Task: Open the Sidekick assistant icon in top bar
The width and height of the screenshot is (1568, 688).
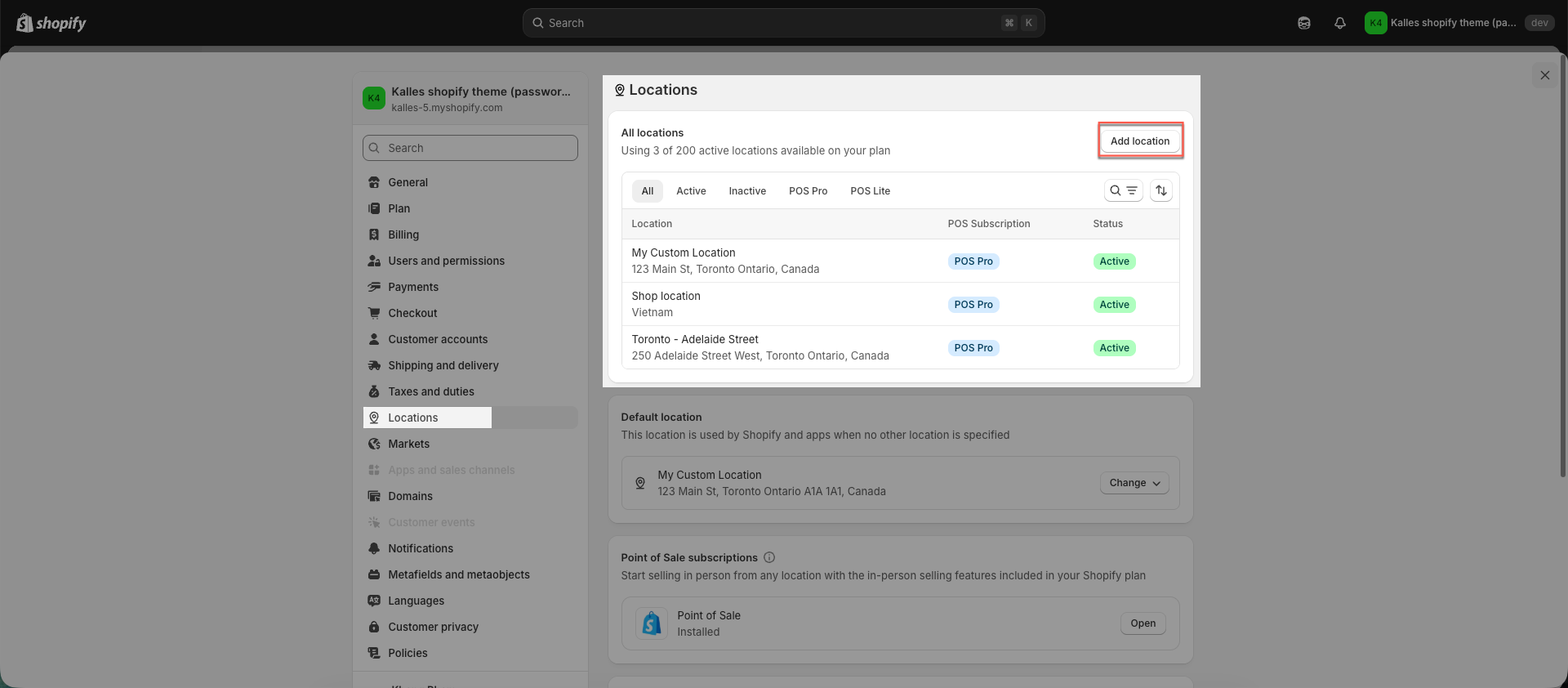Action: pos(1304,23)
